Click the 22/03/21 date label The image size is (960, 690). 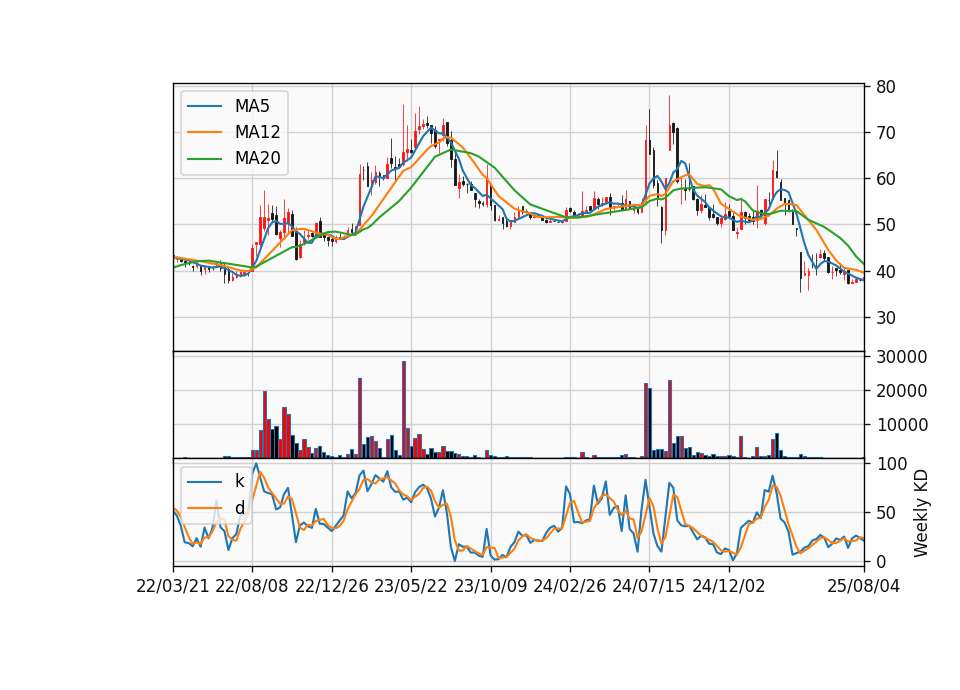coord(173,586)
